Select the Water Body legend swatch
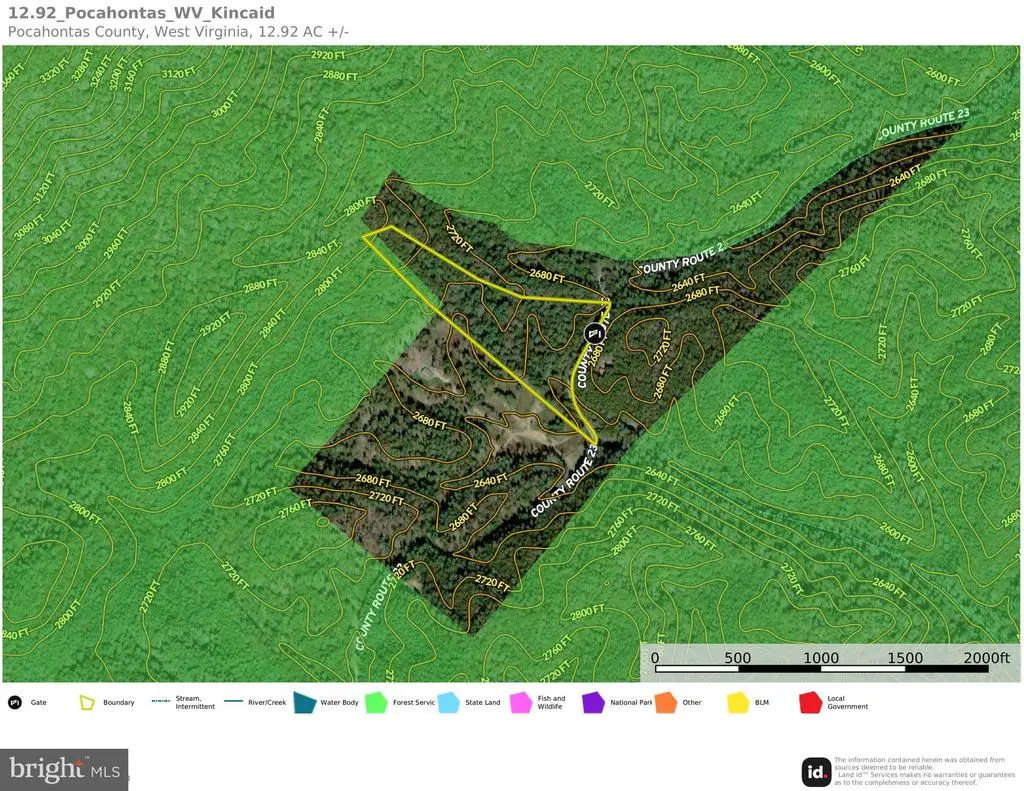The height and width of the screenshot is (791, 1024). 304,702
